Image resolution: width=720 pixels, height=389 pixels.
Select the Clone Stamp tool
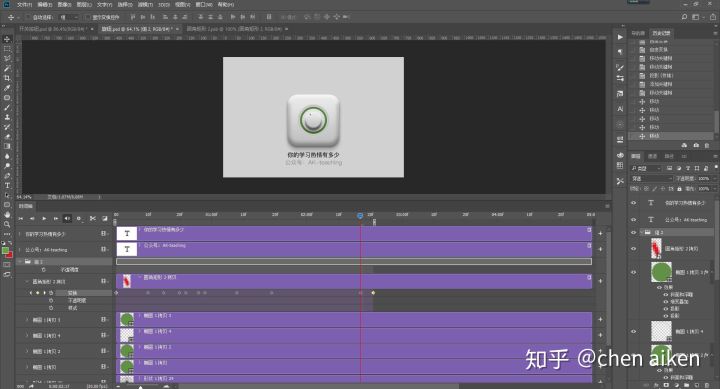[x=7, y=117]
